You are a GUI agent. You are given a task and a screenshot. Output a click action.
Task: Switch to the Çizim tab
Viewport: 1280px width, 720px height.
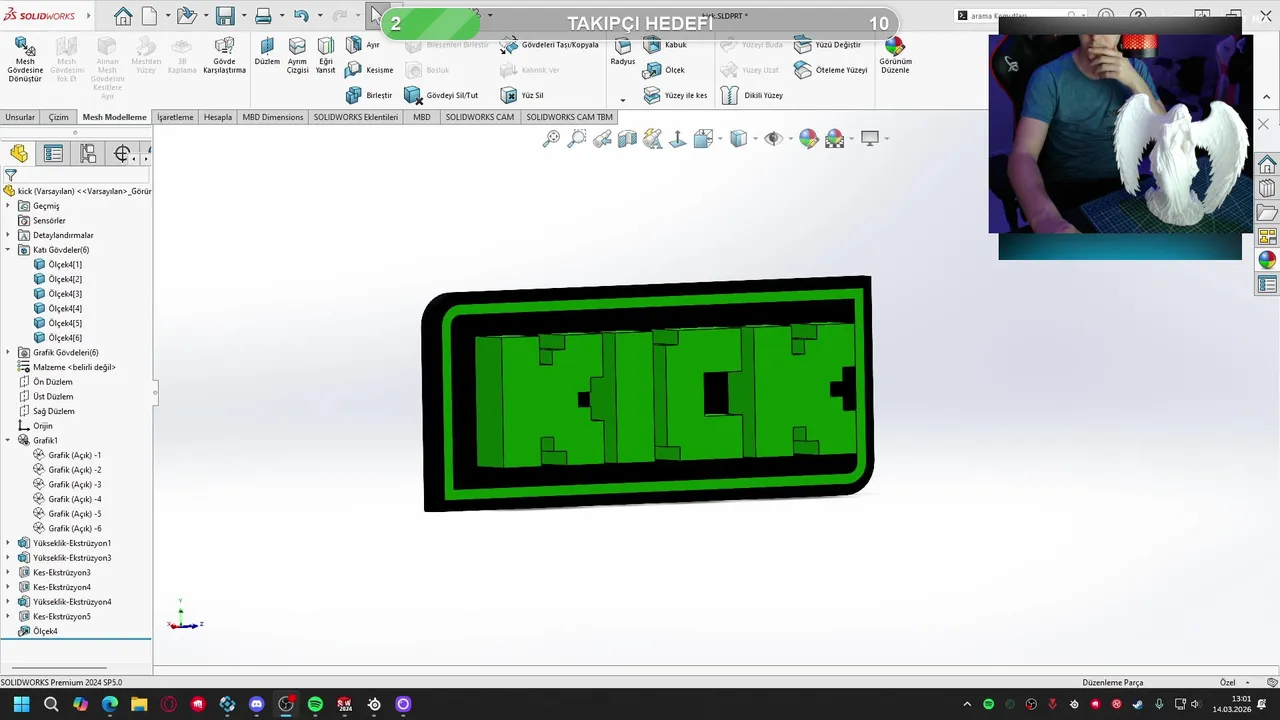59,117
